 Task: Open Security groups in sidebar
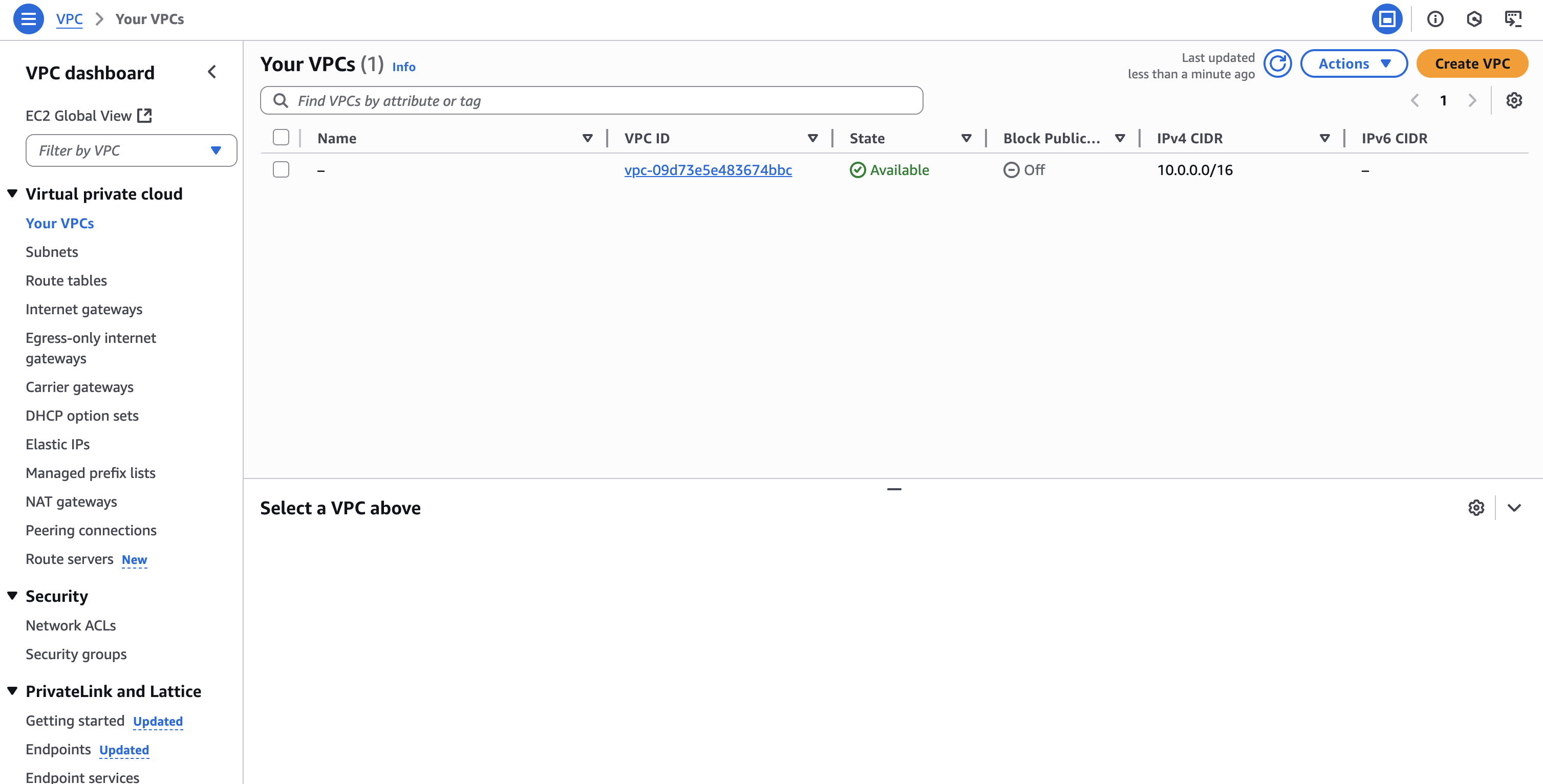tap(76, 654)
